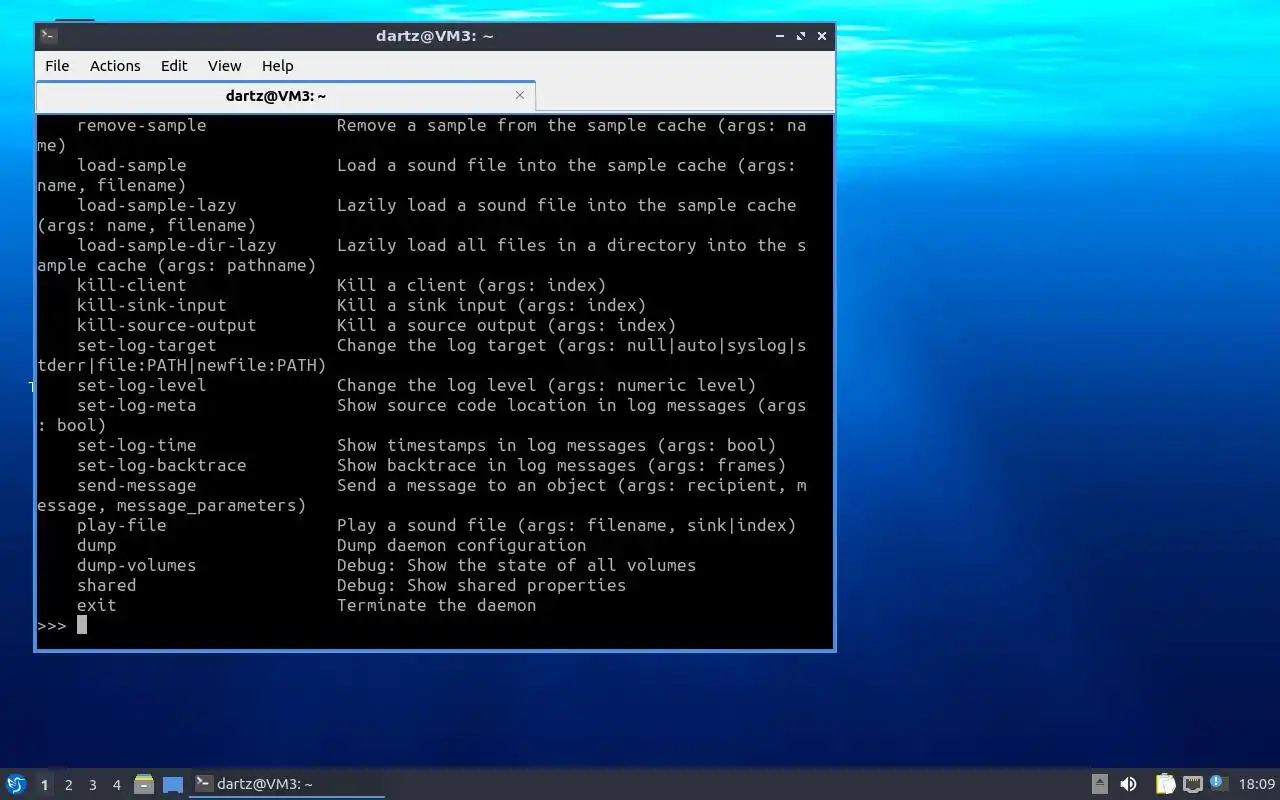Click the terminal window title bar text
Viewport: 1280px width, 800px height.
click(x=435, y=36)
